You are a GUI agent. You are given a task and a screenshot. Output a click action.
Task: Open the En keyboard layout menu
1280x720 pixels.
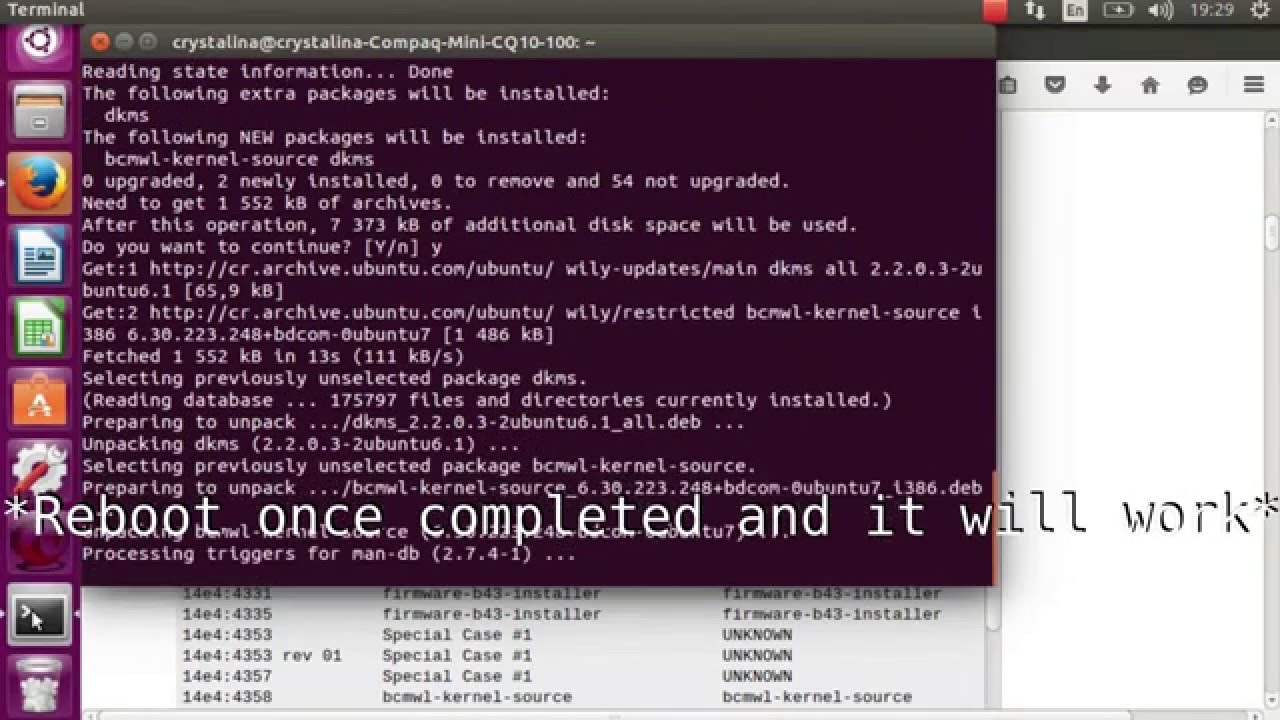coord(1075,10)
